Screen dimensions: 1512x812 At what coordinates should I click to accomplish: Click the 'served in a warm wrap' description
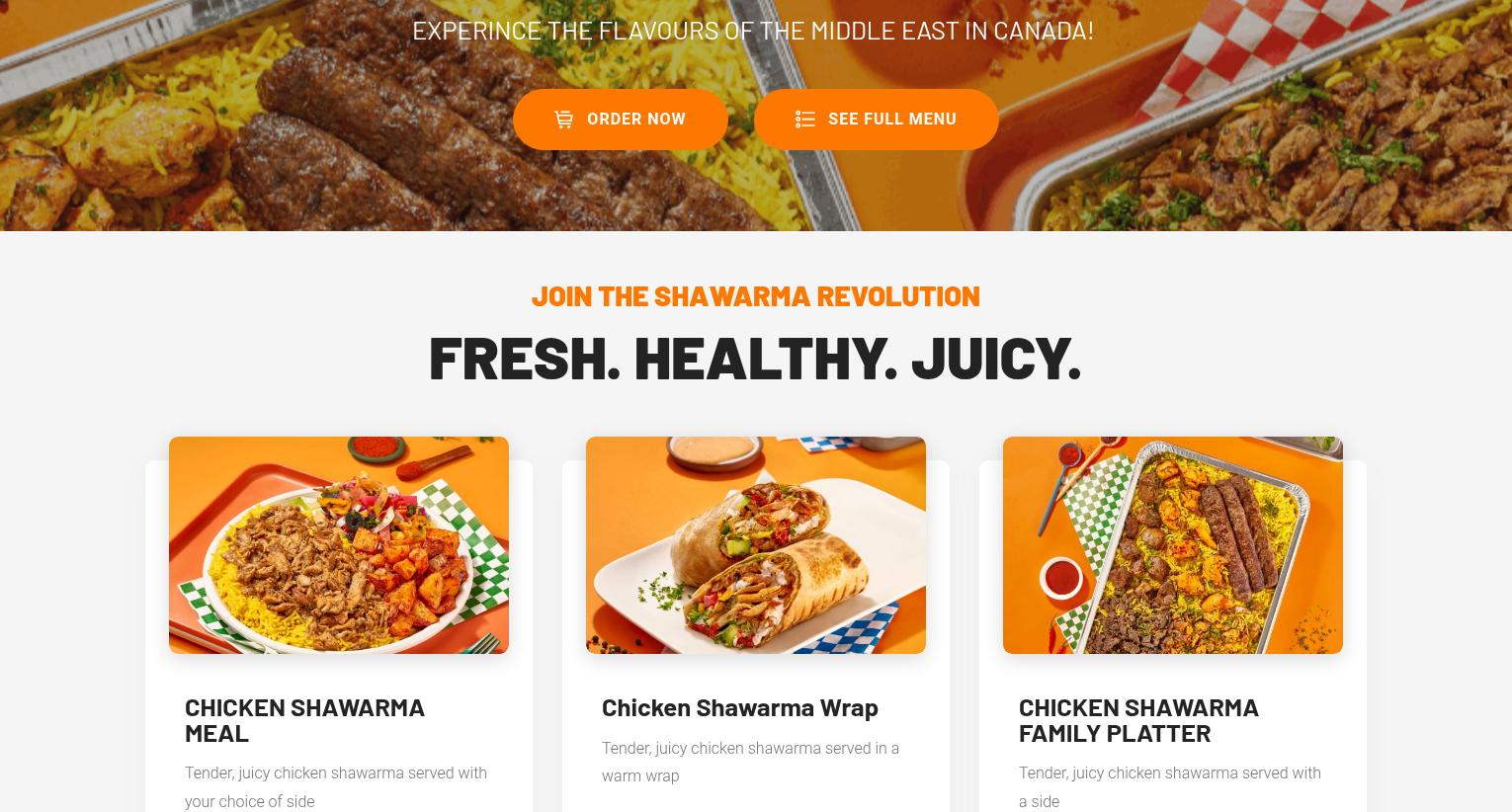pos(751,762)
